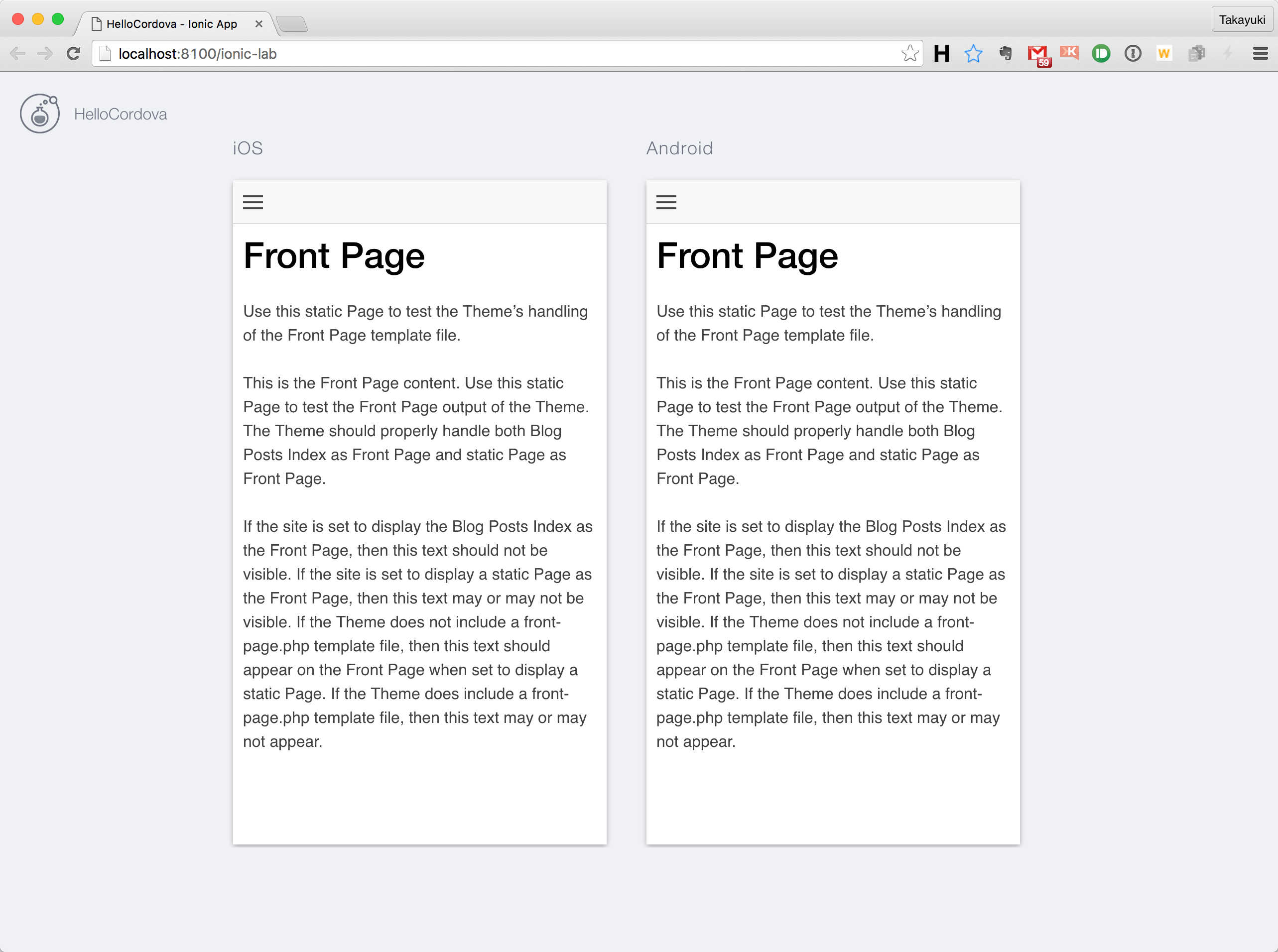Screen dimensions: 1278x952
Task: Click the green circular extension icon
Action: (x=1101, y=54)
